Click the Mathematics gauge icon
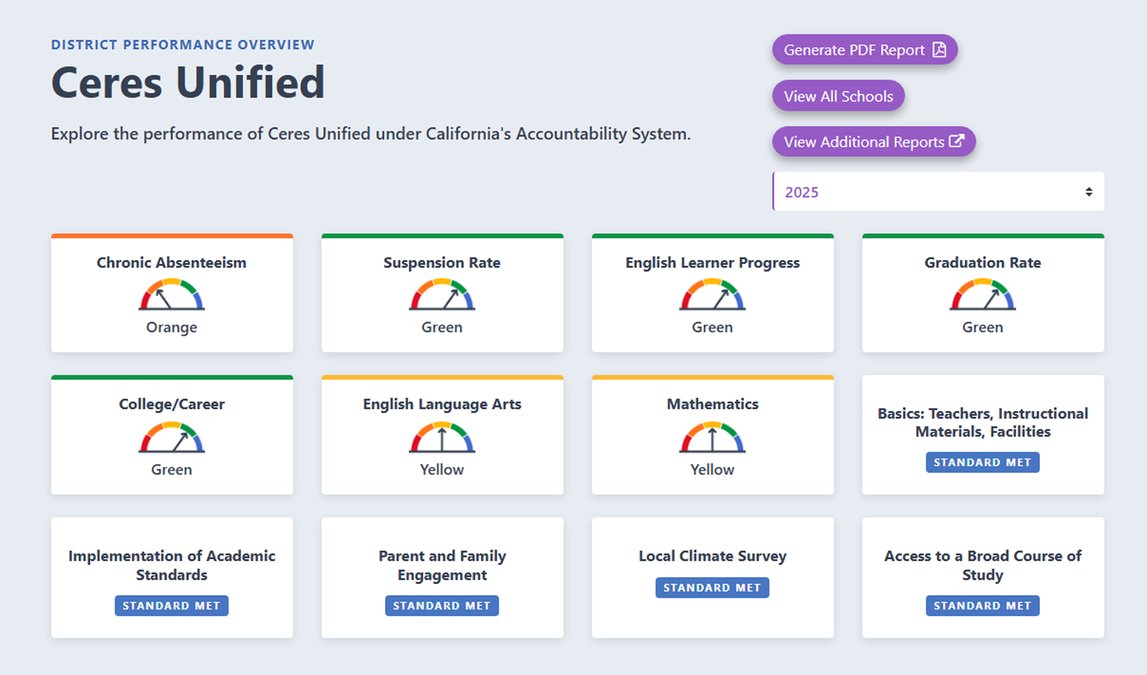Screen dimensions: 1147x675 (713, 437)
